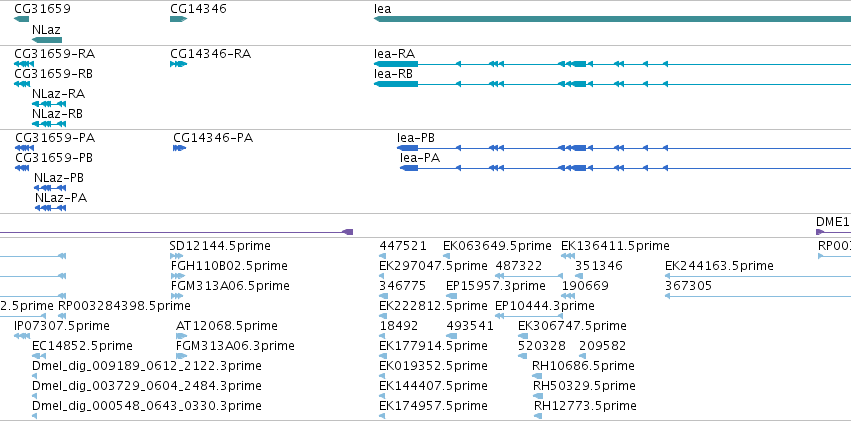Select EST EP15957.3prime

[496, 286]
